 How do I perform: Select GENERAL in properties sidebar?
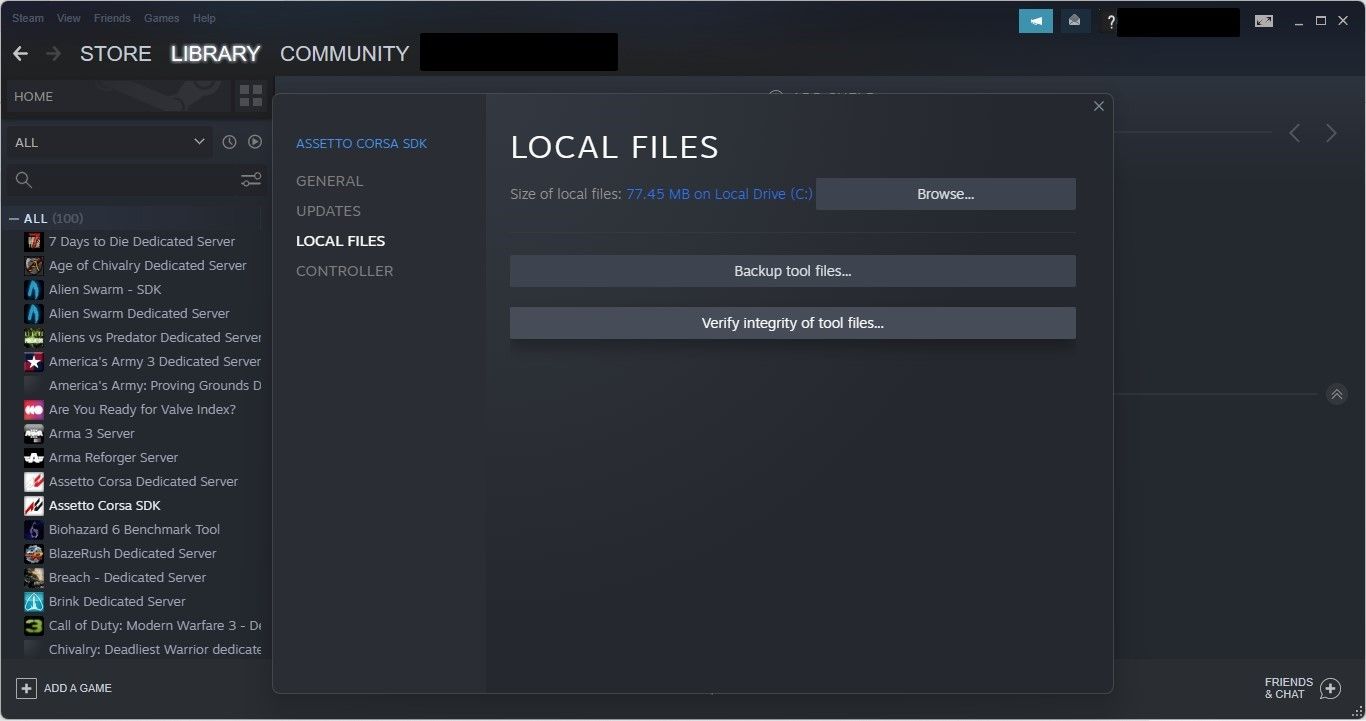pyautogui.click(x=330, y=181)
